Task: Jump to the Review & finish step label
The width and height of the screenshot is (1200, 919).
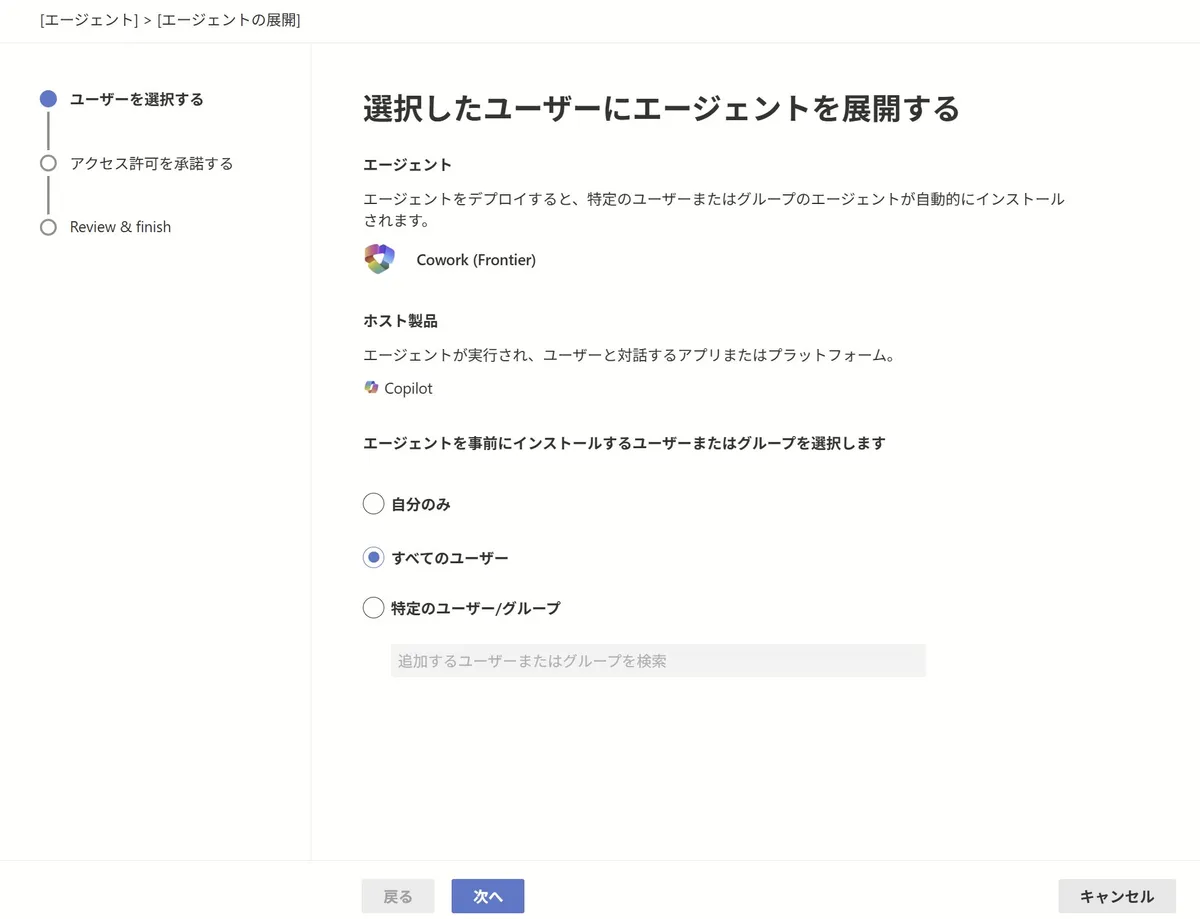Action: point(120,227)
